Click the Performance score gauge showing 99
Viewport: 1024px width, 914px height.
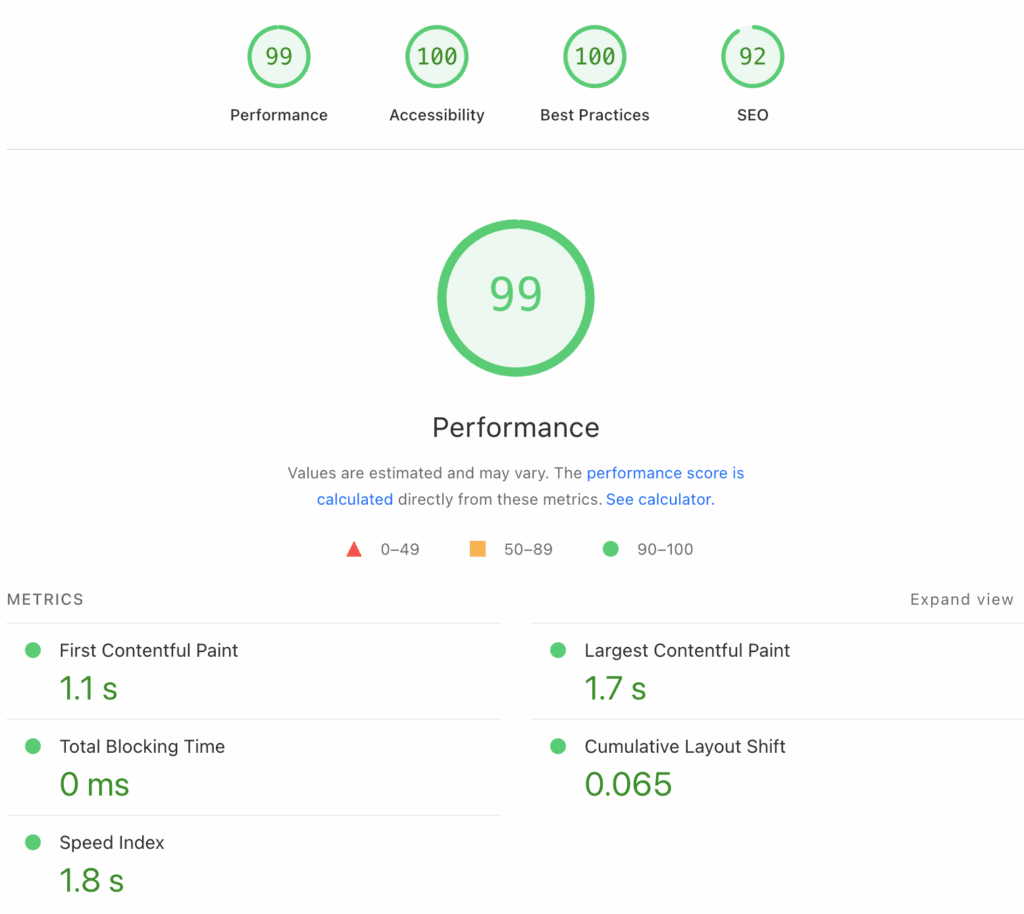(279, 56)
